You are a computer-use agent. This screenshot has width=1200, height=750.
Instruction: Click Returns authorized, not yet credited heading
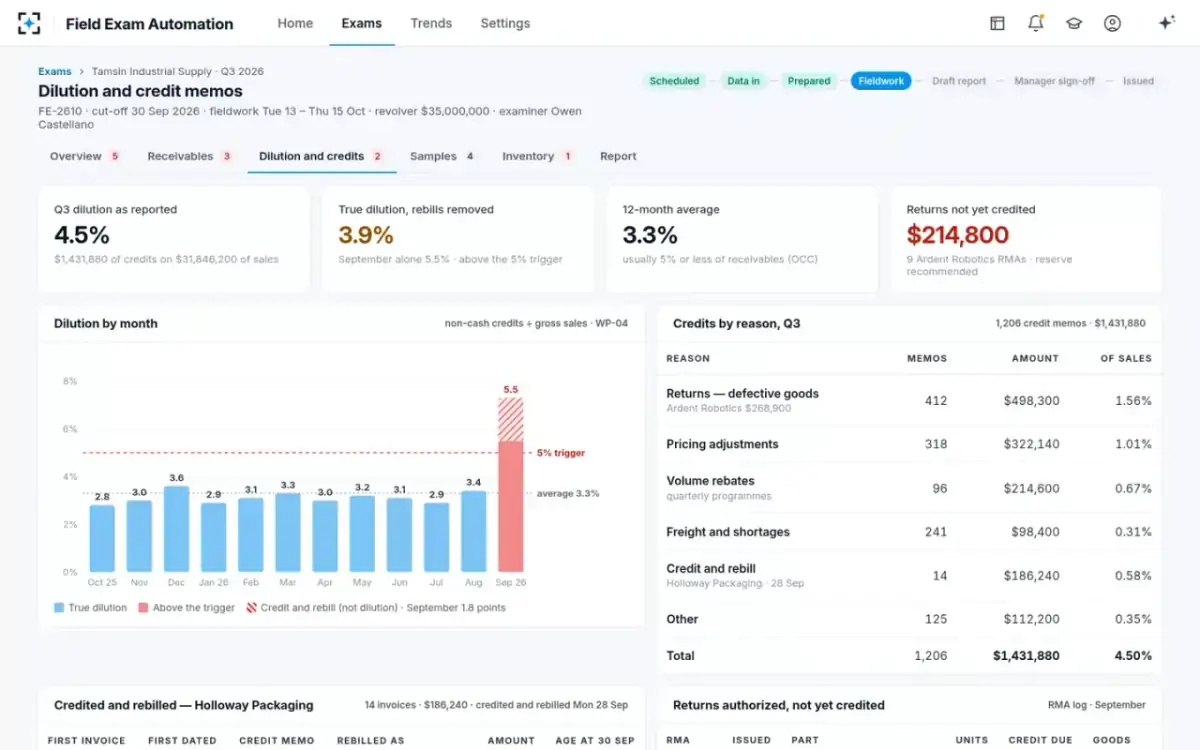(x=779, y=705)
